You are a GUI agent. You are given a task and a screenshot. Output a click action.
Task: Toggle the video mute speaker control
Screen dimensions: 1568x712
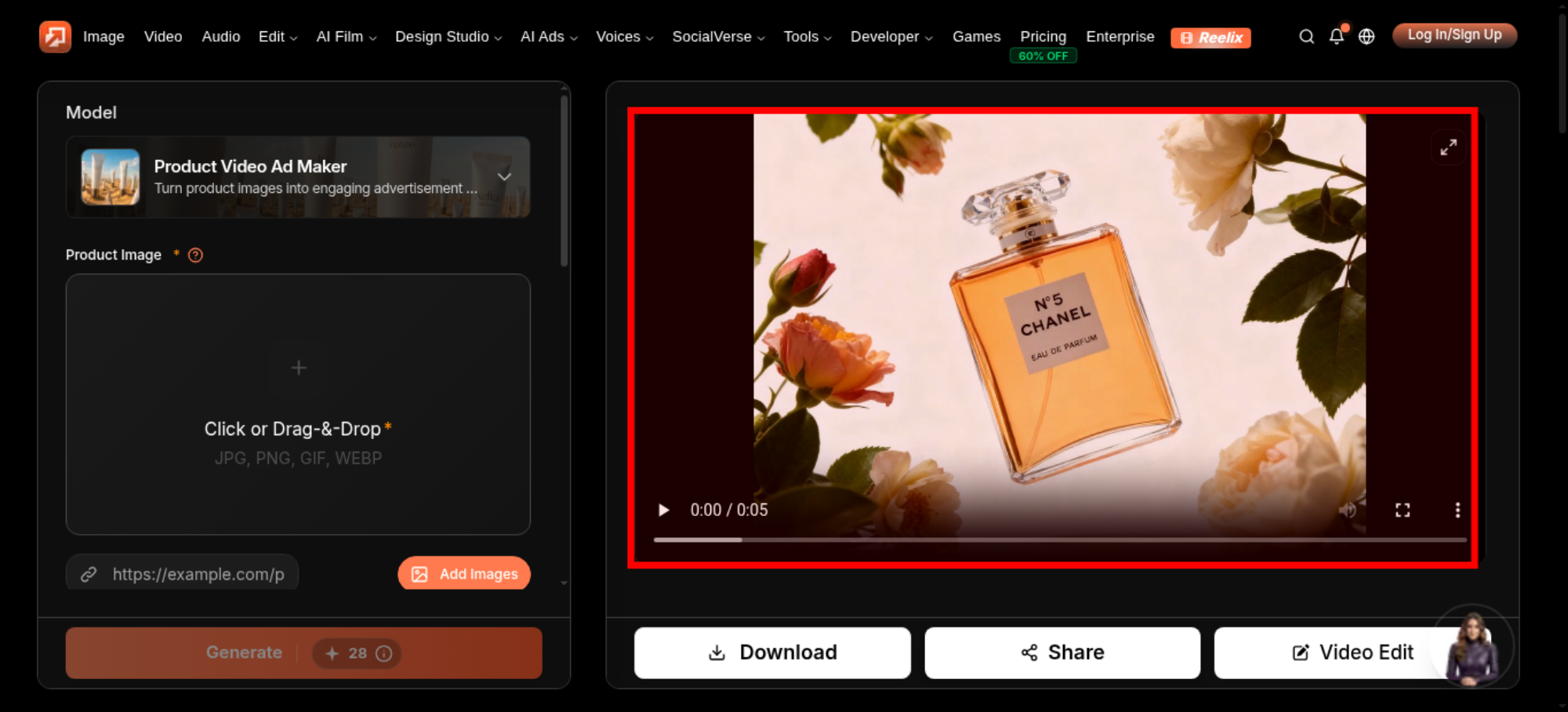click(1348, 510)
